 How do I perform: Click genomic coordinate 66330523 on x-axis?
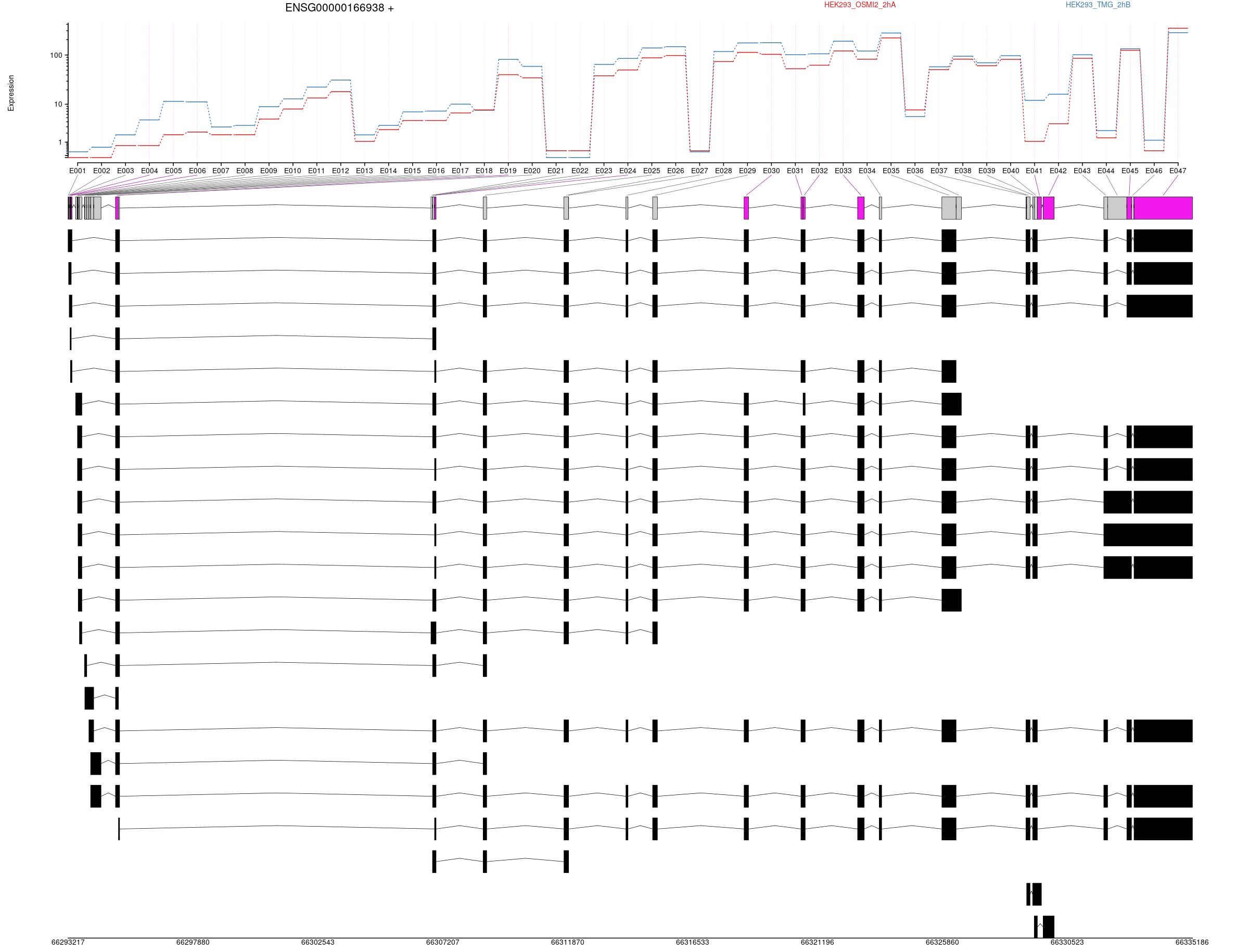point(1067,942)
